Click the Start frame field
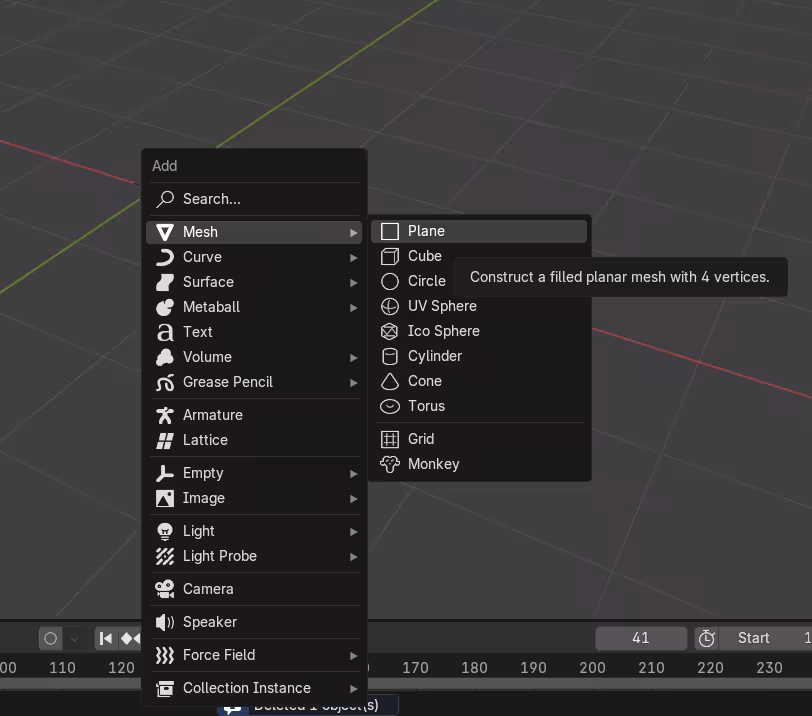Screen dimensions: 812x716 (765, 638)
